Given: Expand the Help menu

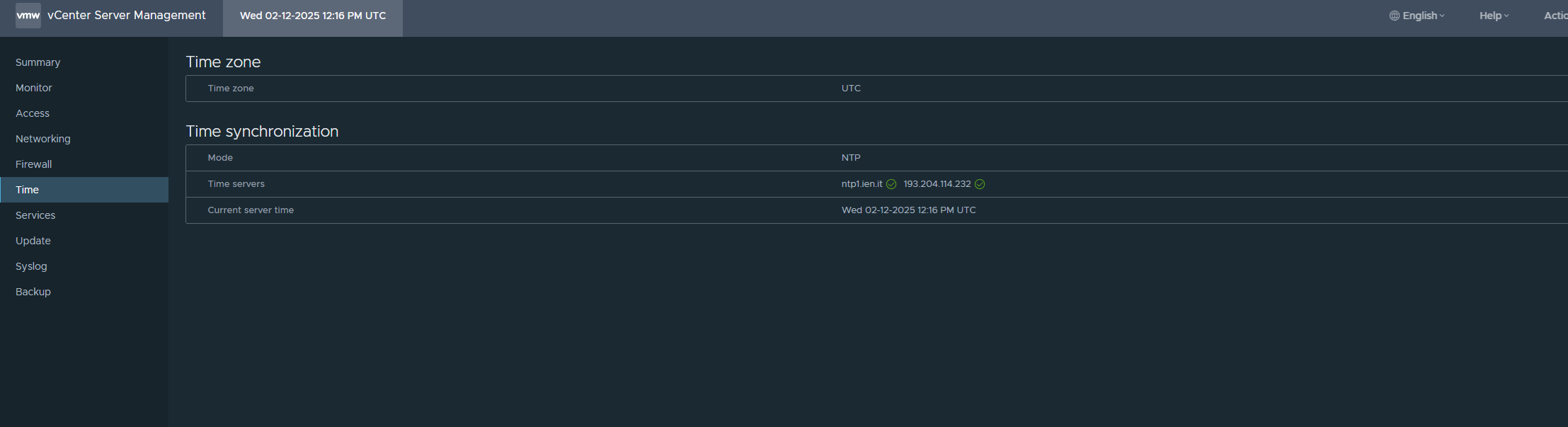Looking at the screenshot, I should click(x=1494, y=16).
